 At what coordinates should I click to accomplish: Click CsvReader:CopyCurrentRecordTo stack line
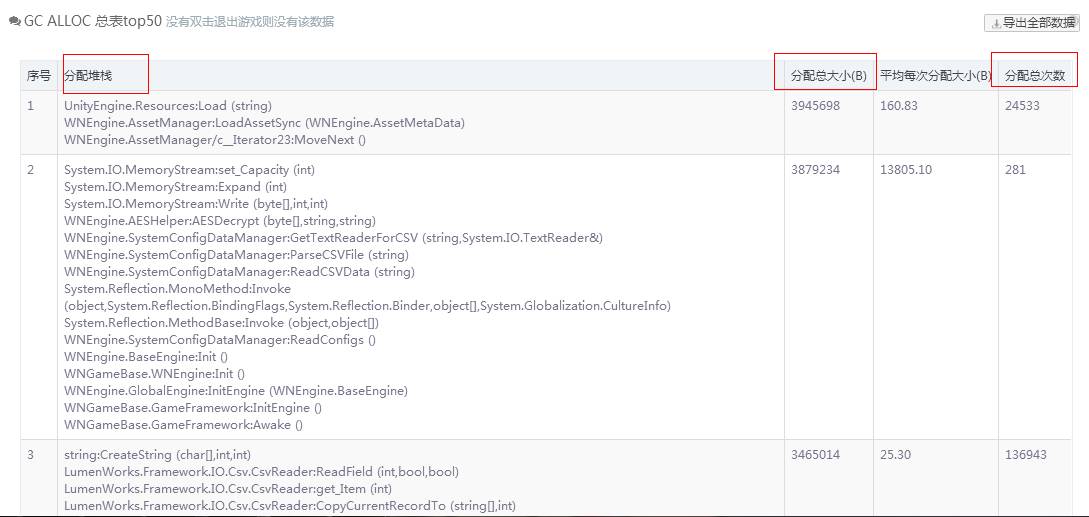click(x=290, y=506)
